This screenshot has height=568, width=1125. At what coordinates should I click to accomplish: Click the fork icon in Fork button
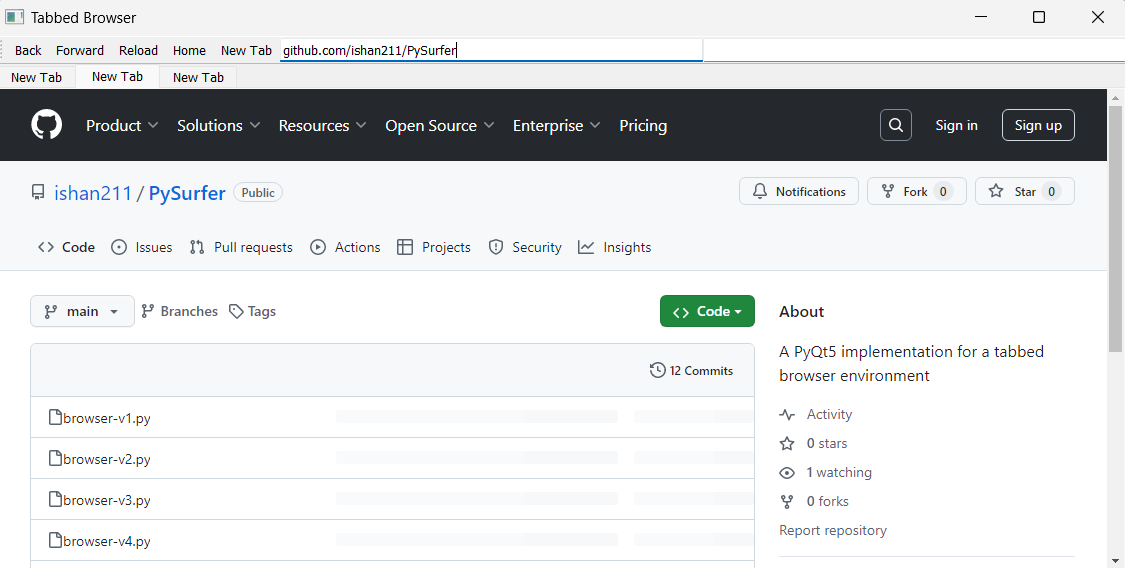(x=888, y=191)
